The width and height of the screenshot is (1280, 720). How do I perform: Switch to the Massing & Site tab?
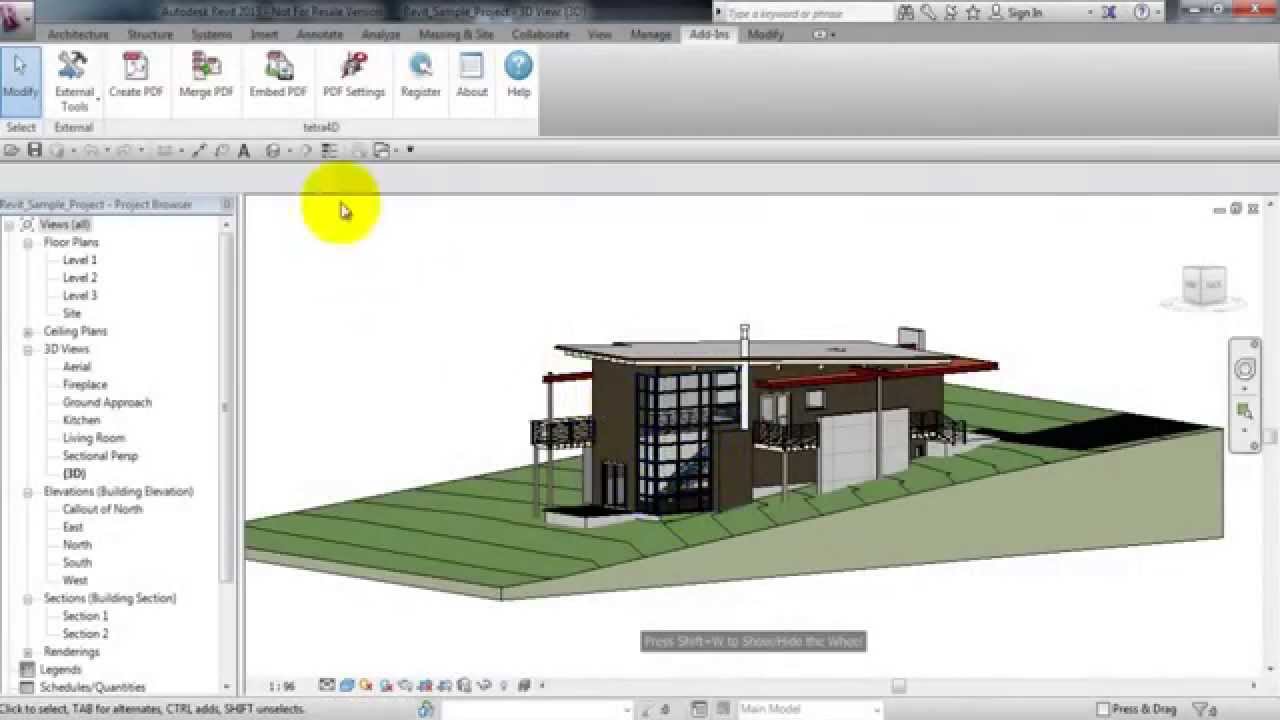pos(456,34)
